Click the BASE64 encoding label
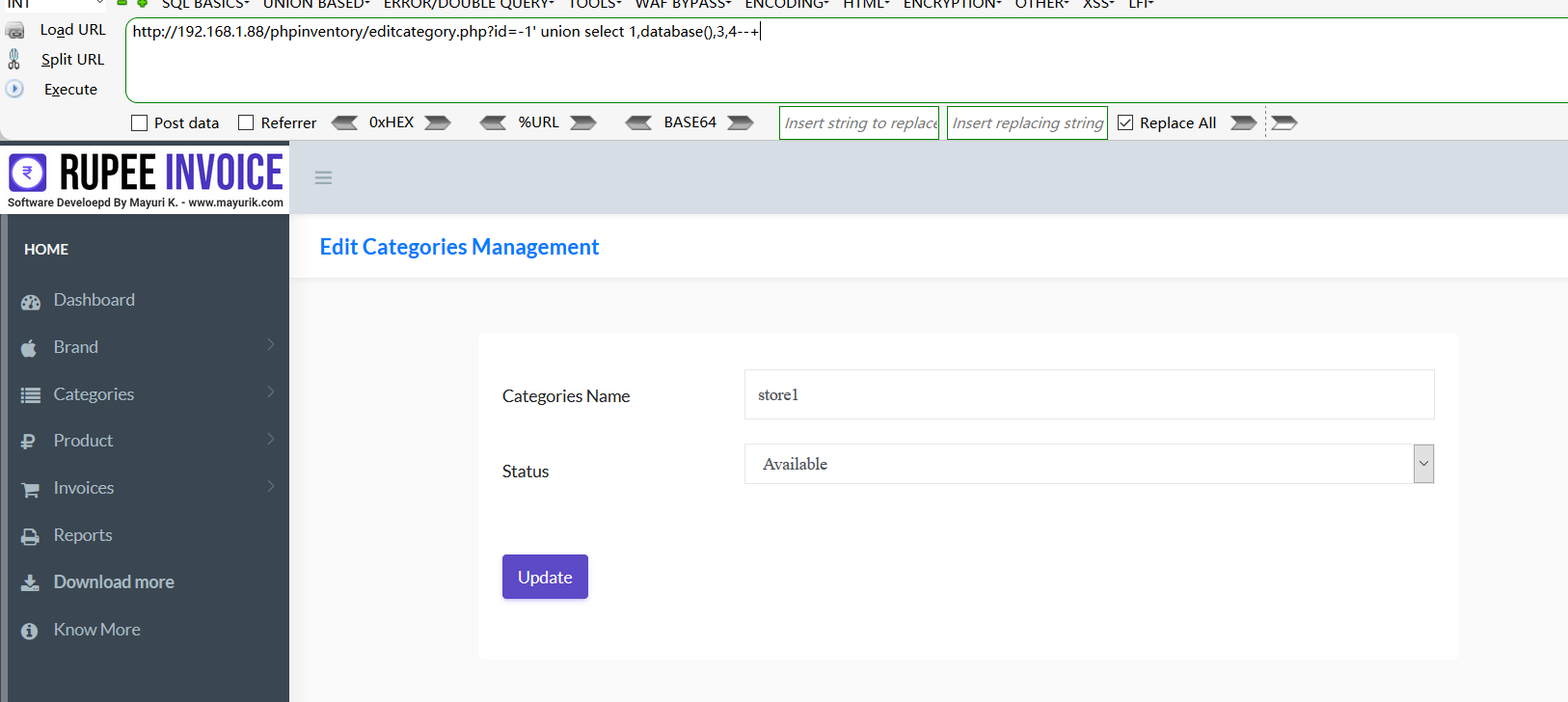The height and width of the screenshot is (702, 1568). click(x=689, y=122)
